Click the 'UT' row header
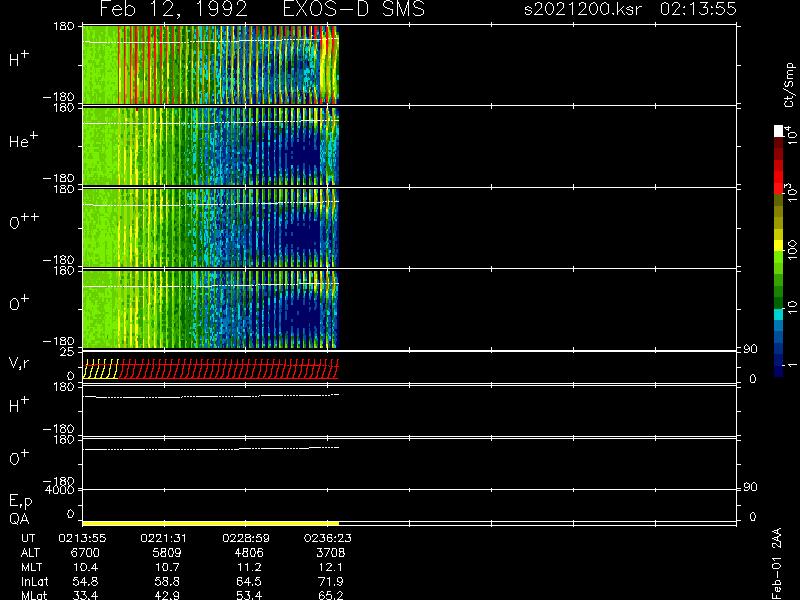This screenshot has height=600, width=800. pyautogui.click(x=29, y=538)
